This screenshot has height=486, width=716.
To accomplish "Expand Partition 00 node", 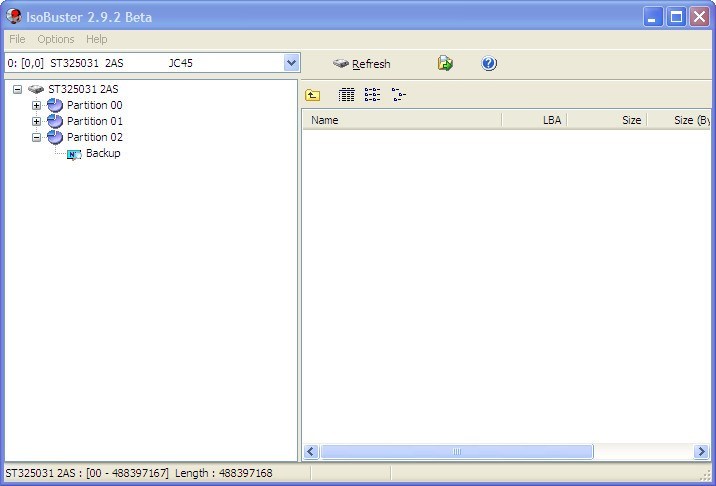I will pyautogui.click(x=37, y=106).
